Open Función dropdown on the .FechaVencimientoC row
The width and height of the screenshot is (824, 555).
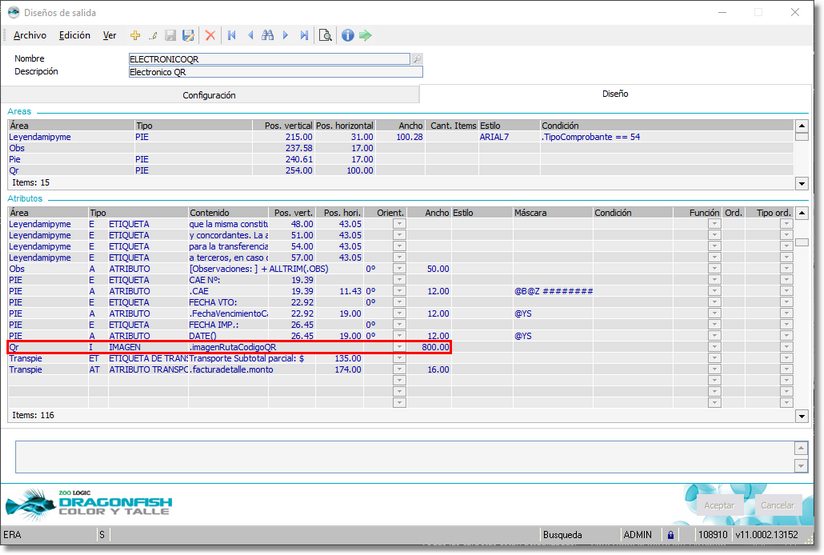point(714,313)
